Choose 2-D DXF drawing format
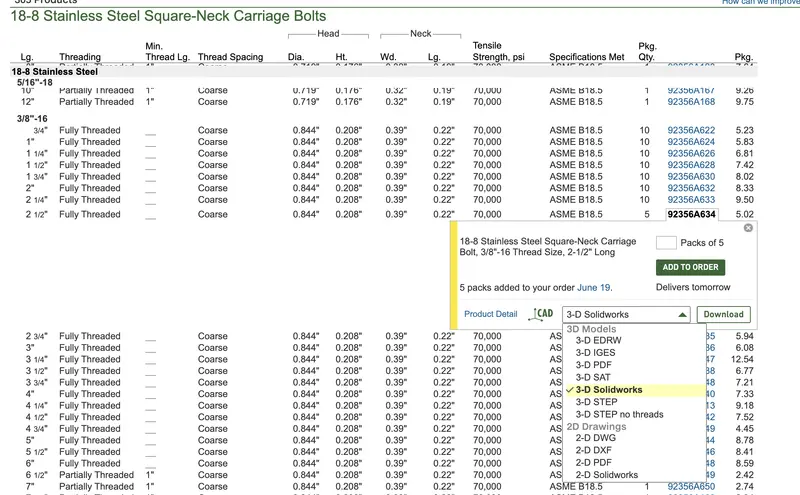 click(593, 450)
